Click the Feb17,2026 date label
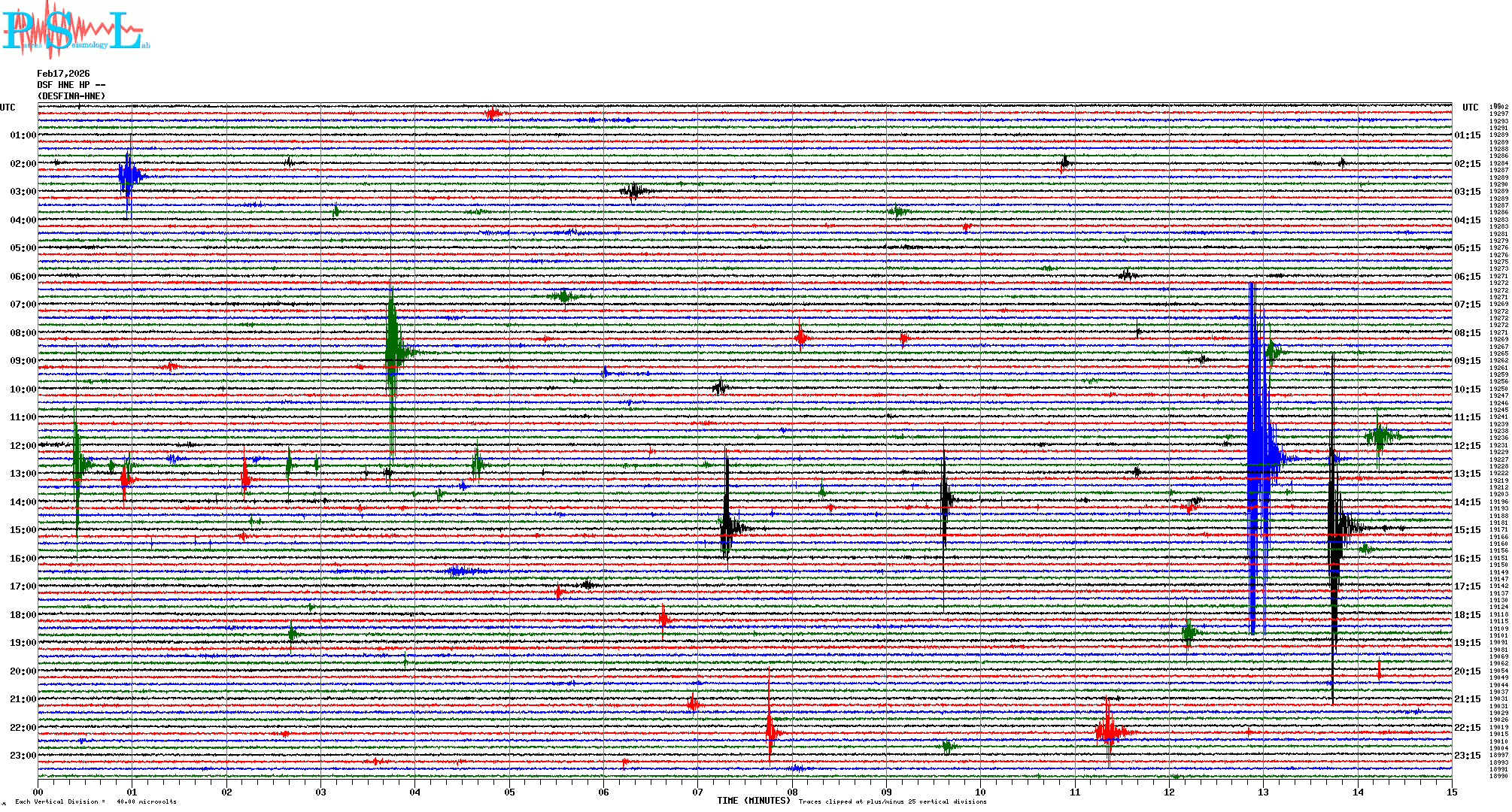Viewport: 1512px width, 812px height. coord(63,74)
